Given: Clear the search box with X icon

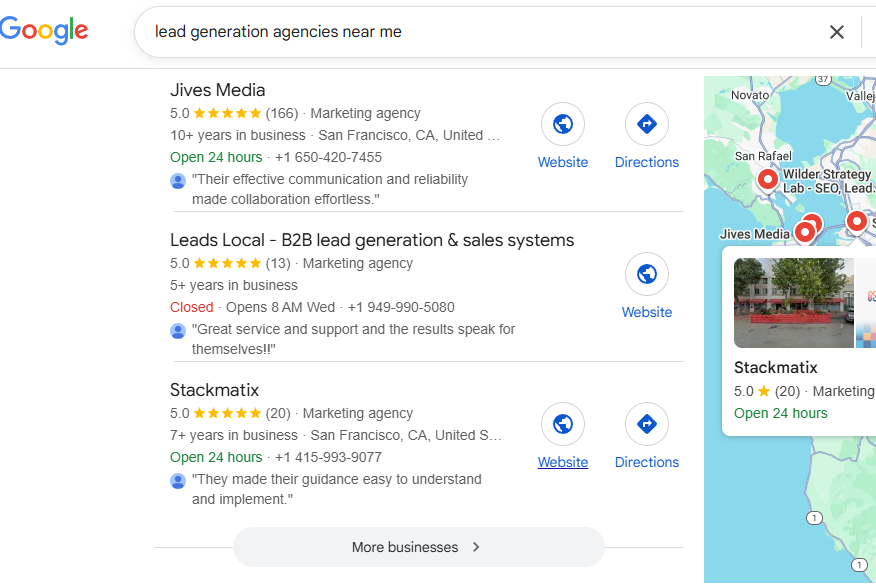Looking at the screenshot, I should (x=837, y=32).
